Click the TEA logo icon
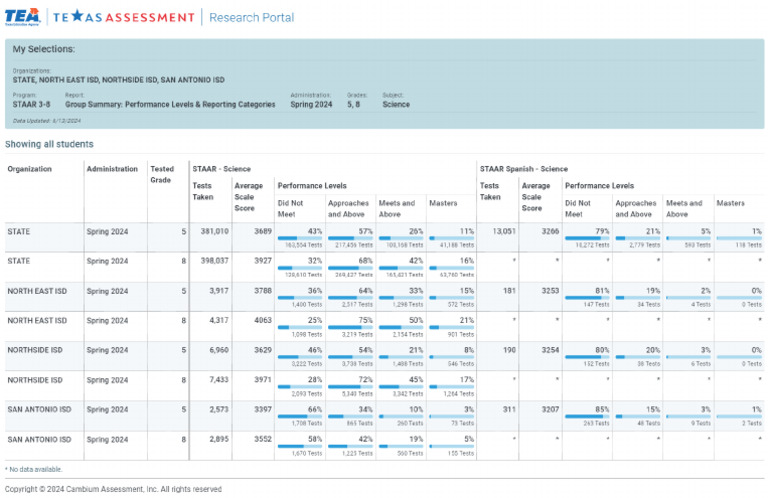The width and height of the screenshot is (768, 498). tap(21, 16)
